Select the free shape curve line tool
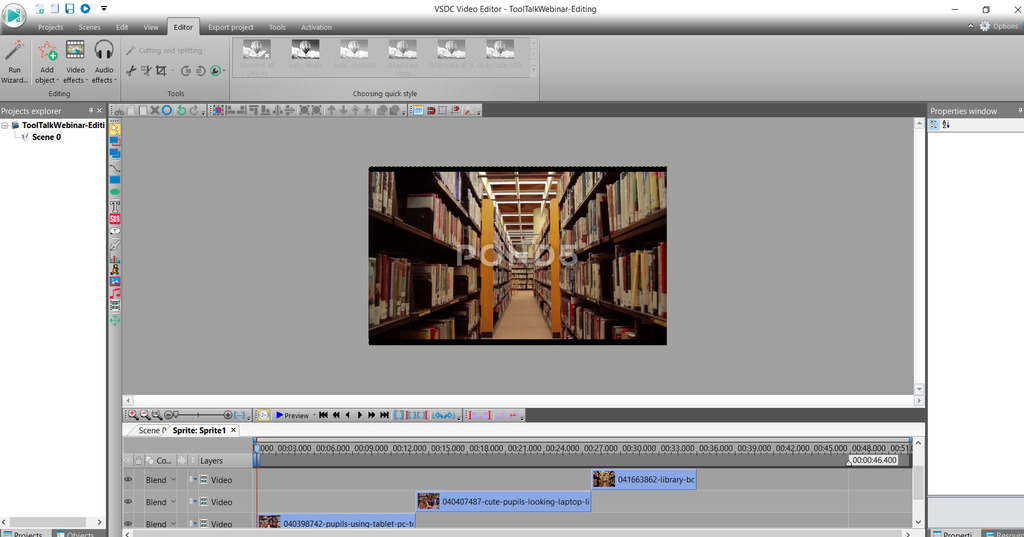 pyautogui.click(x=115, y=167)
